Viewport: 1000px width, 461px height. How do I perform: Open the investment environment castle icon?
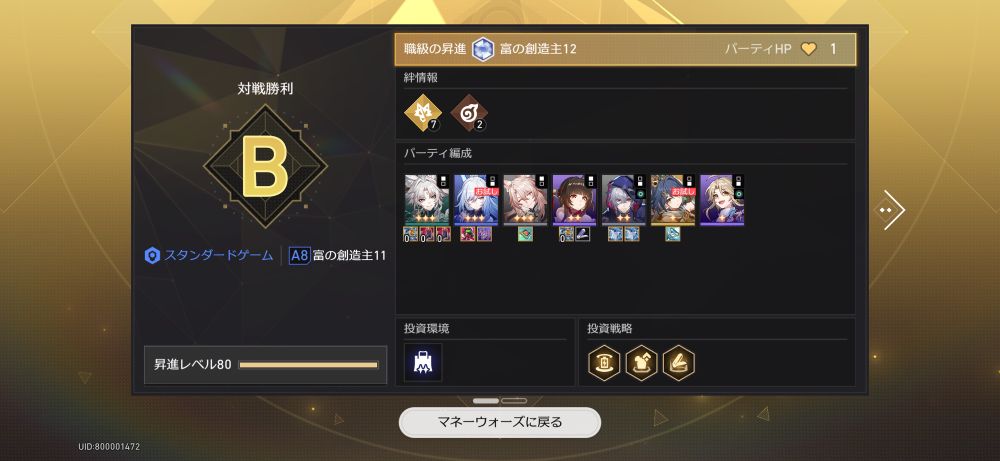423,362
